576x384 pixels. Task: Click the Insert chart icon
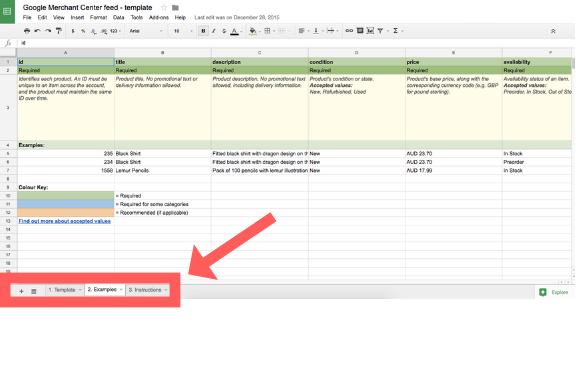(370, 31)
